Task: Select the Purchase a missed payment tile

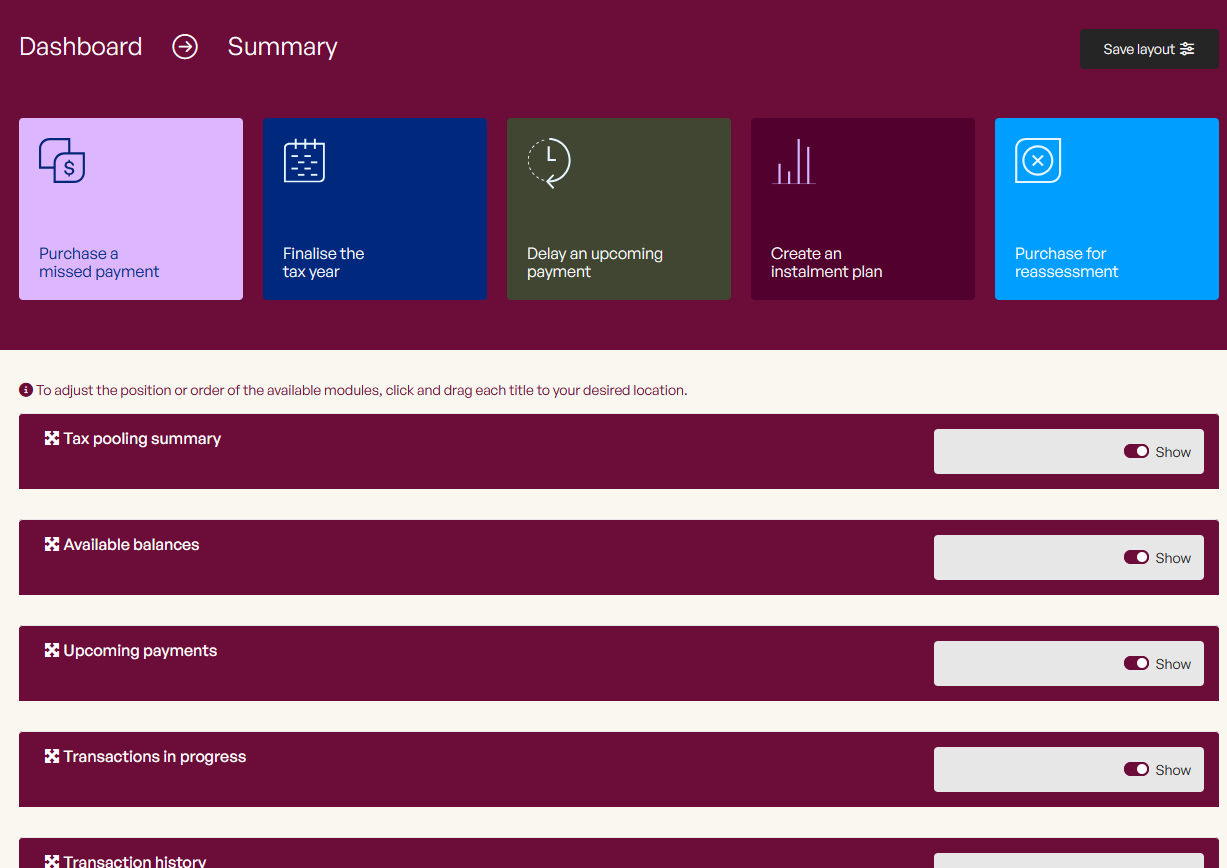Action: [130, 208]
